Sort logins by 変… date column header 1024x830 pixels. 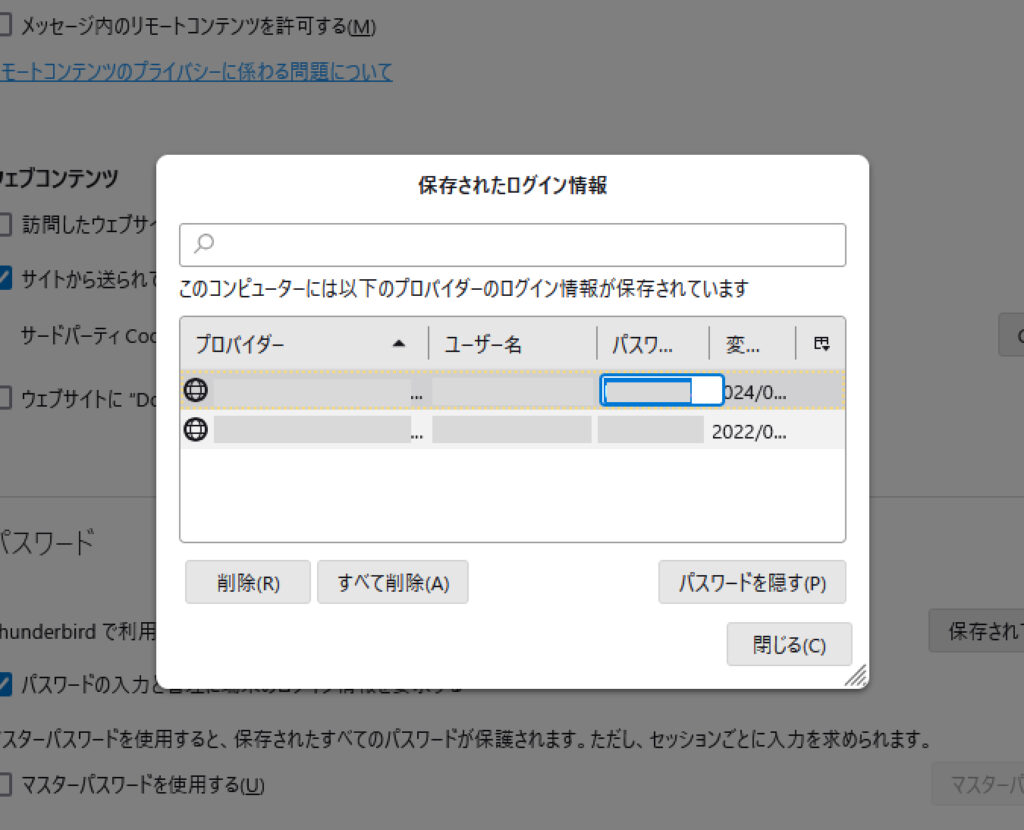pyautogui.click(x=750, y=344)
